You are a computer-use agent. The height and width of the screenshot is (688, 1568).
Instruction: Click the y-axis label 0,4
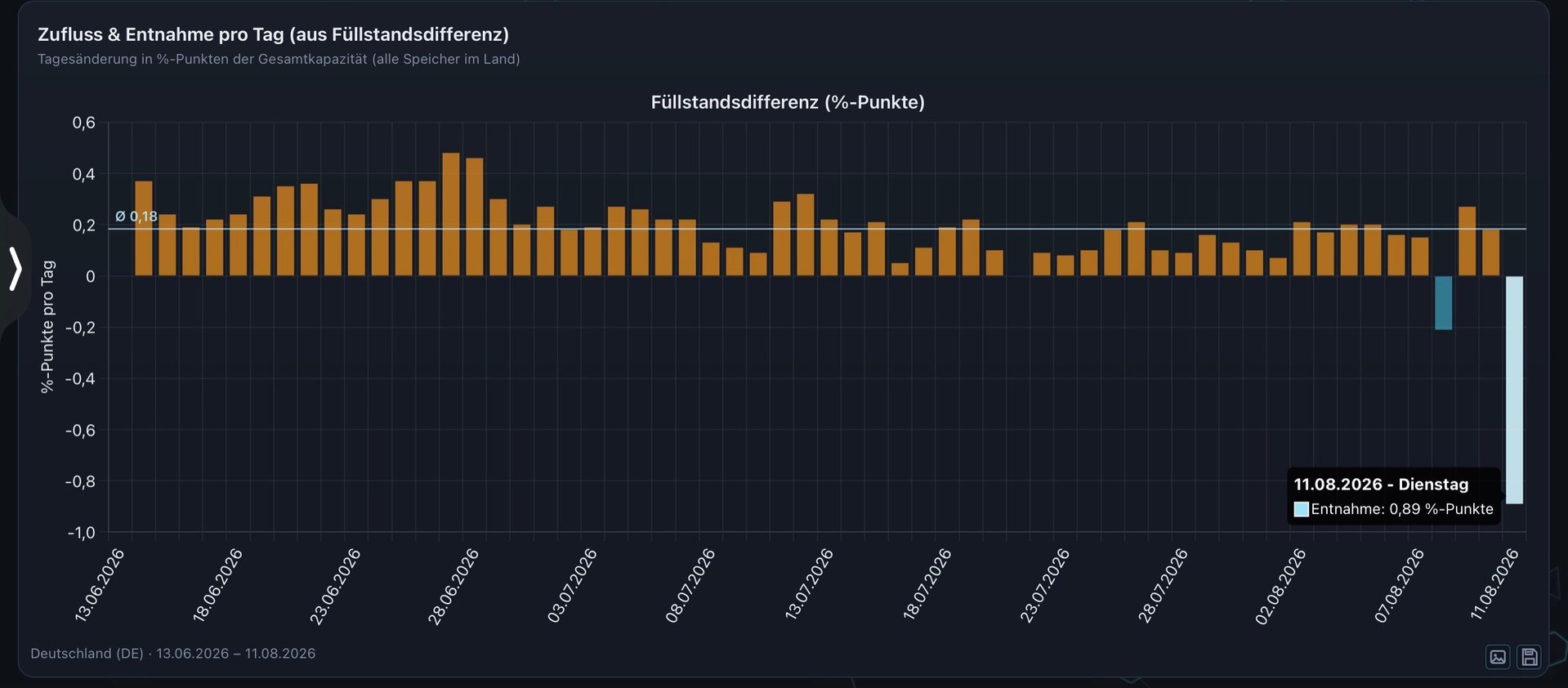tap(84, 174)
